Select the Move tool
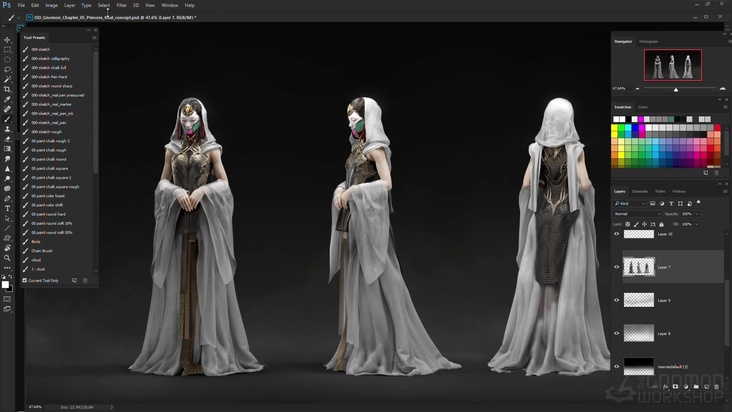Screen dimensions: 732x412 pyautogui.click(x=7, y=40)
